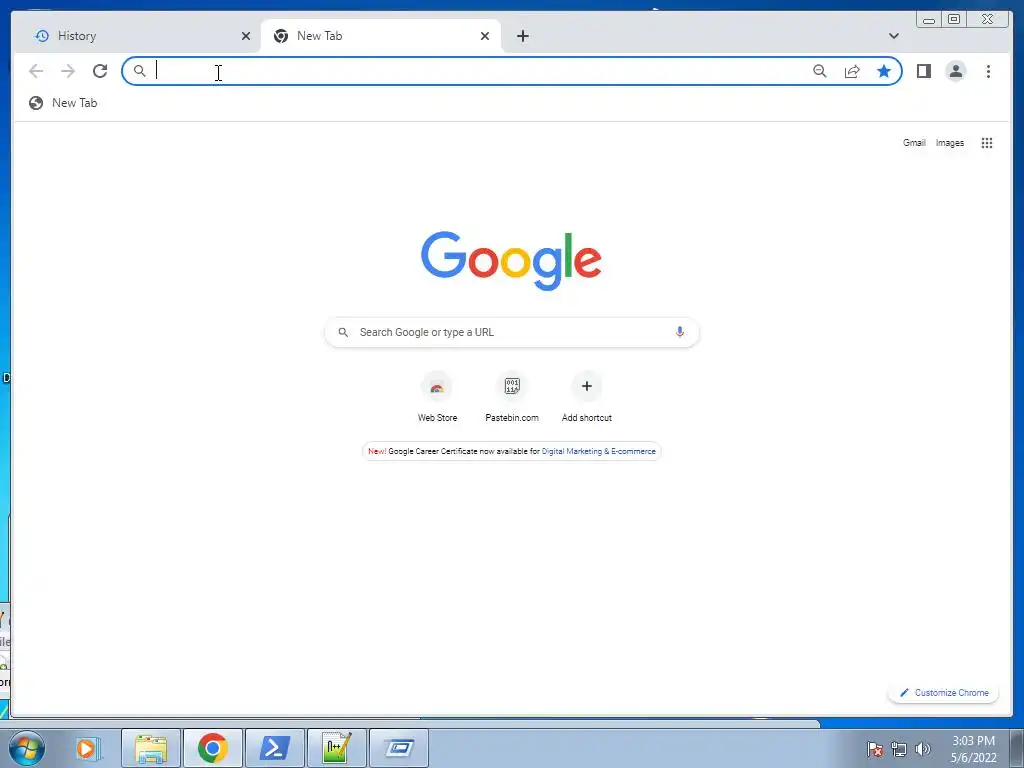Image resolution: width=1024 pixels, height=768 pixels.
Task: Focus the Search Google or type a URL box
Action: (x=512, y=332)
